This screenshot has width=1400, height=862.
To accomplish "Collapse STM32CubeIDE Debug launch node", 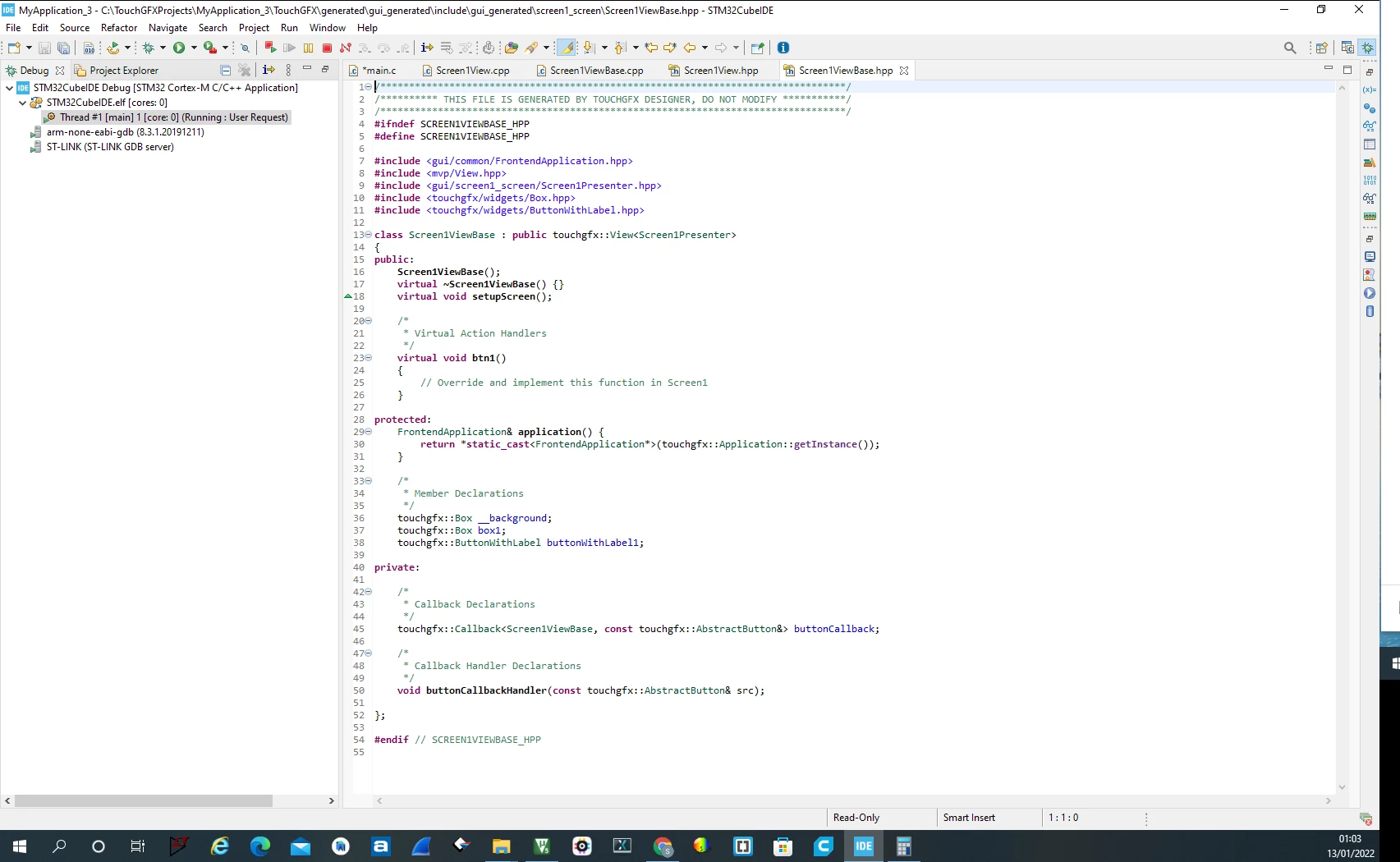I will 9,88.
